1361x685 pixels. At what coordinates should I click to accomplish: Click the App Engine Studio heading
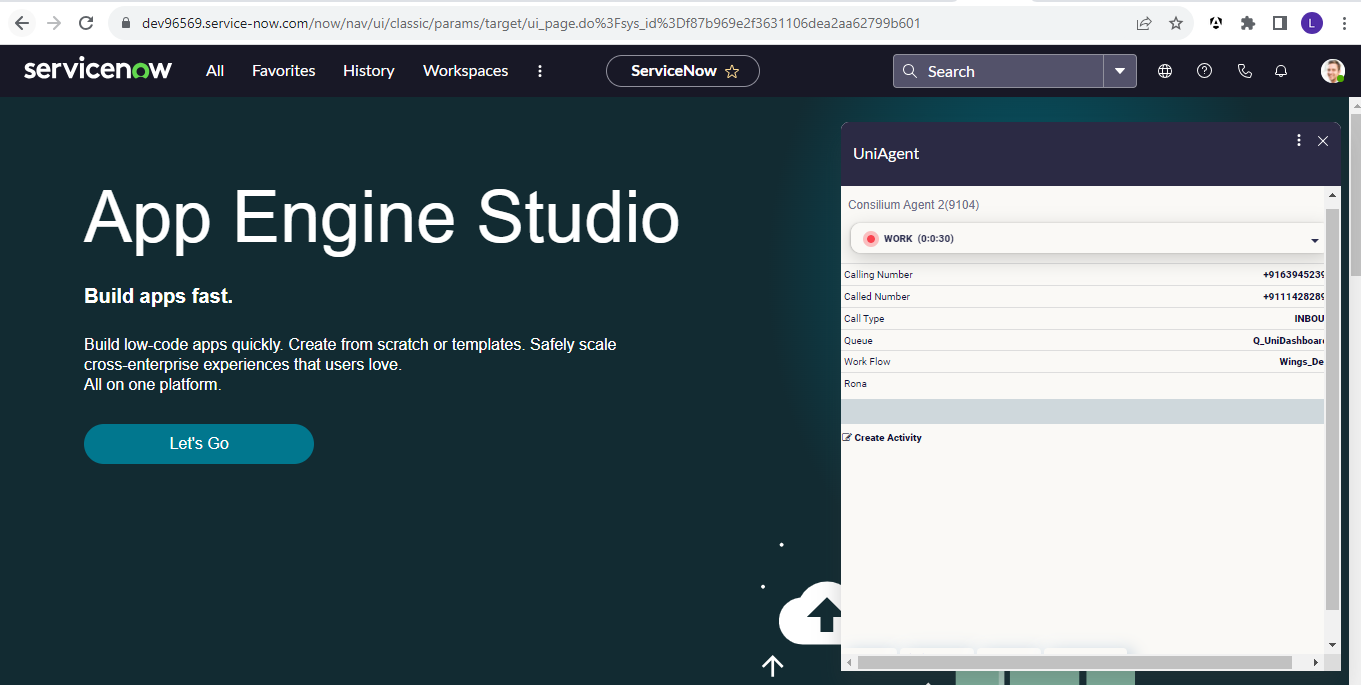382,217
